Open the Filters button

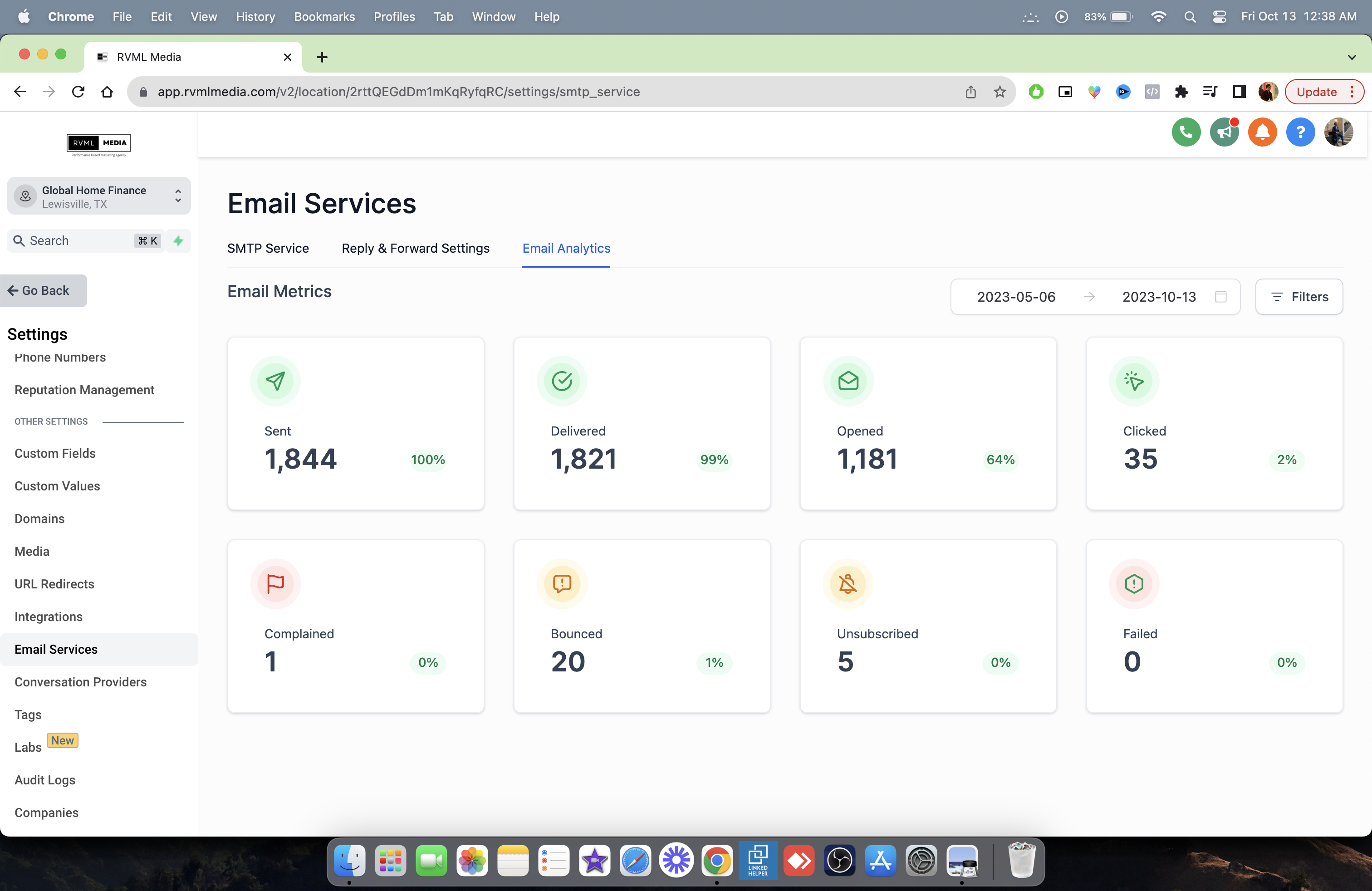pos(1299,297)
